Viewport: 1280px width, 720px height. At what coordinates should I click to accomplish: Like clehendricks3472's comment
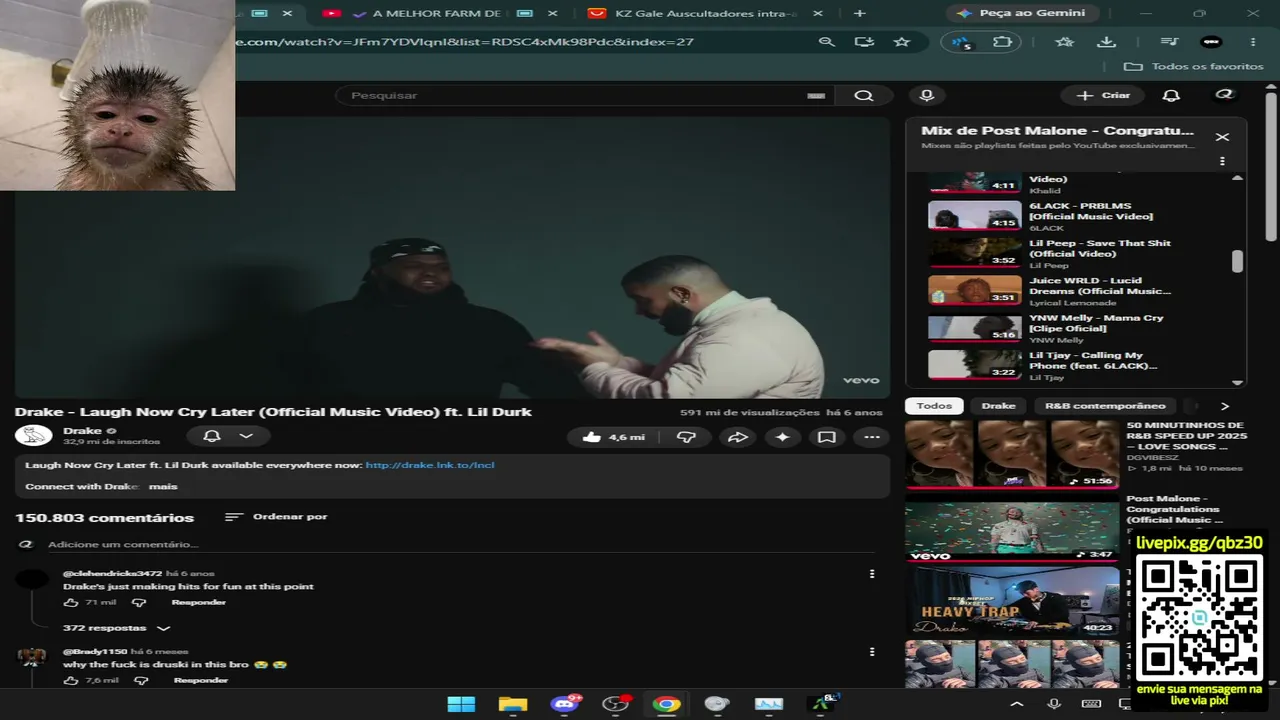71,603
